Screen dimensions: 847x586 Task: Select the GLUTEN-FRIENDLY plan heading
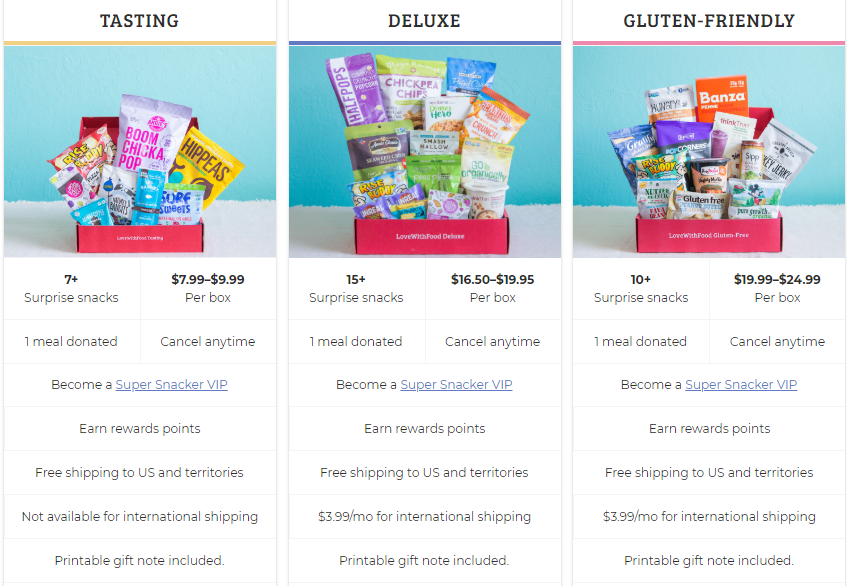(x=709, y=21)
